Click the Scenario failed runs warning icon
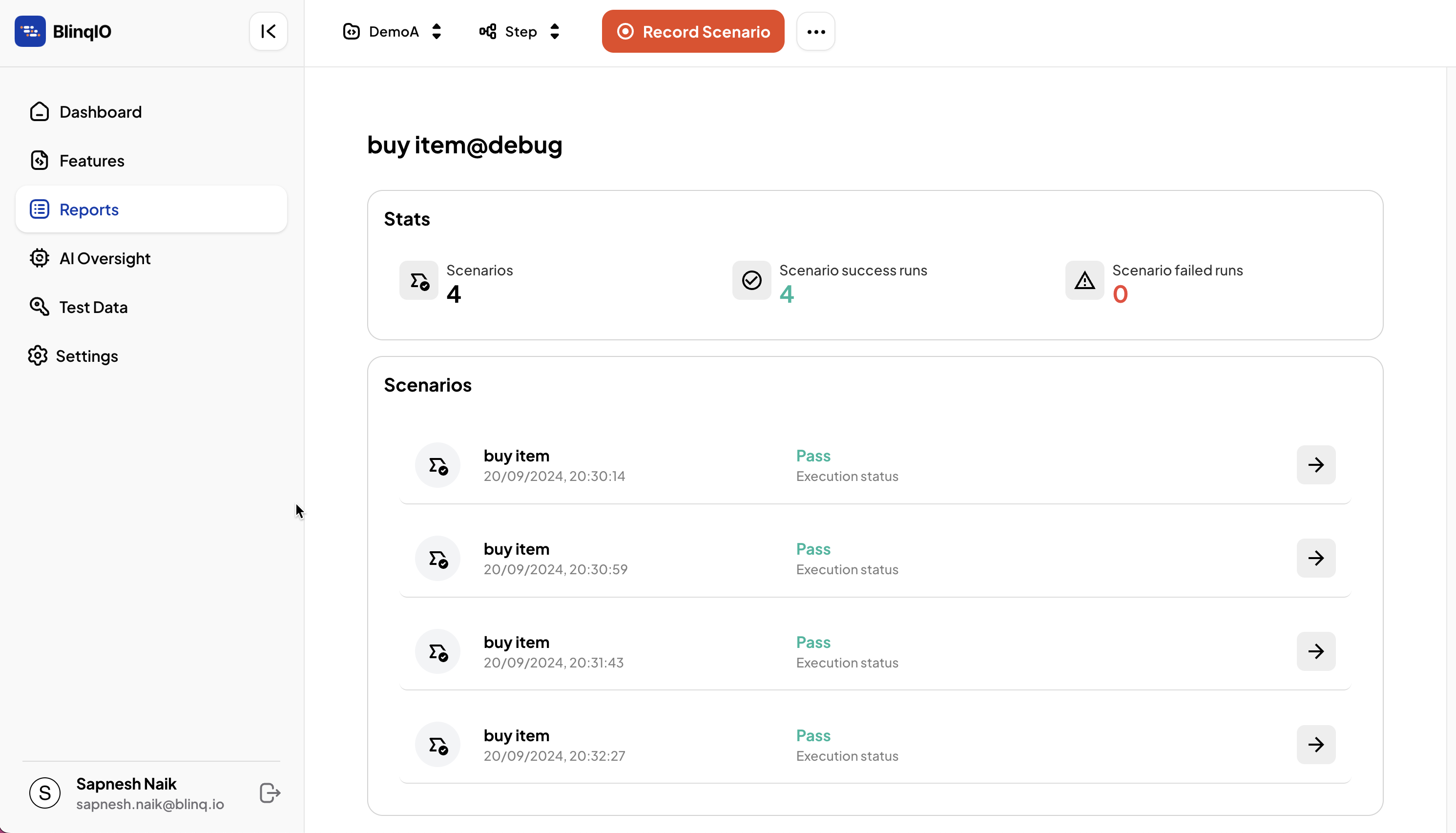 (1085, 280)
